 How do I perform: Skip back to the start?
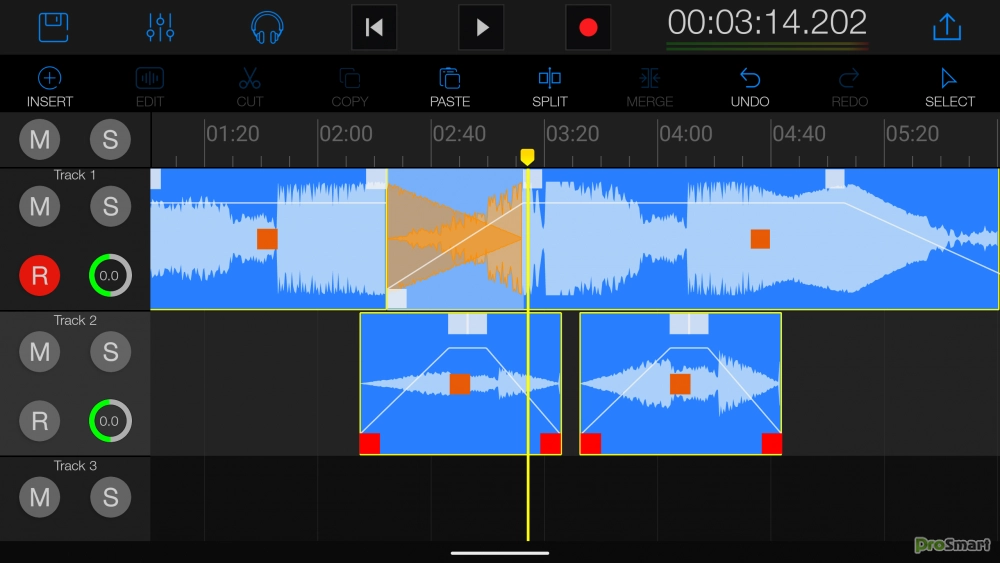(374, 27)
